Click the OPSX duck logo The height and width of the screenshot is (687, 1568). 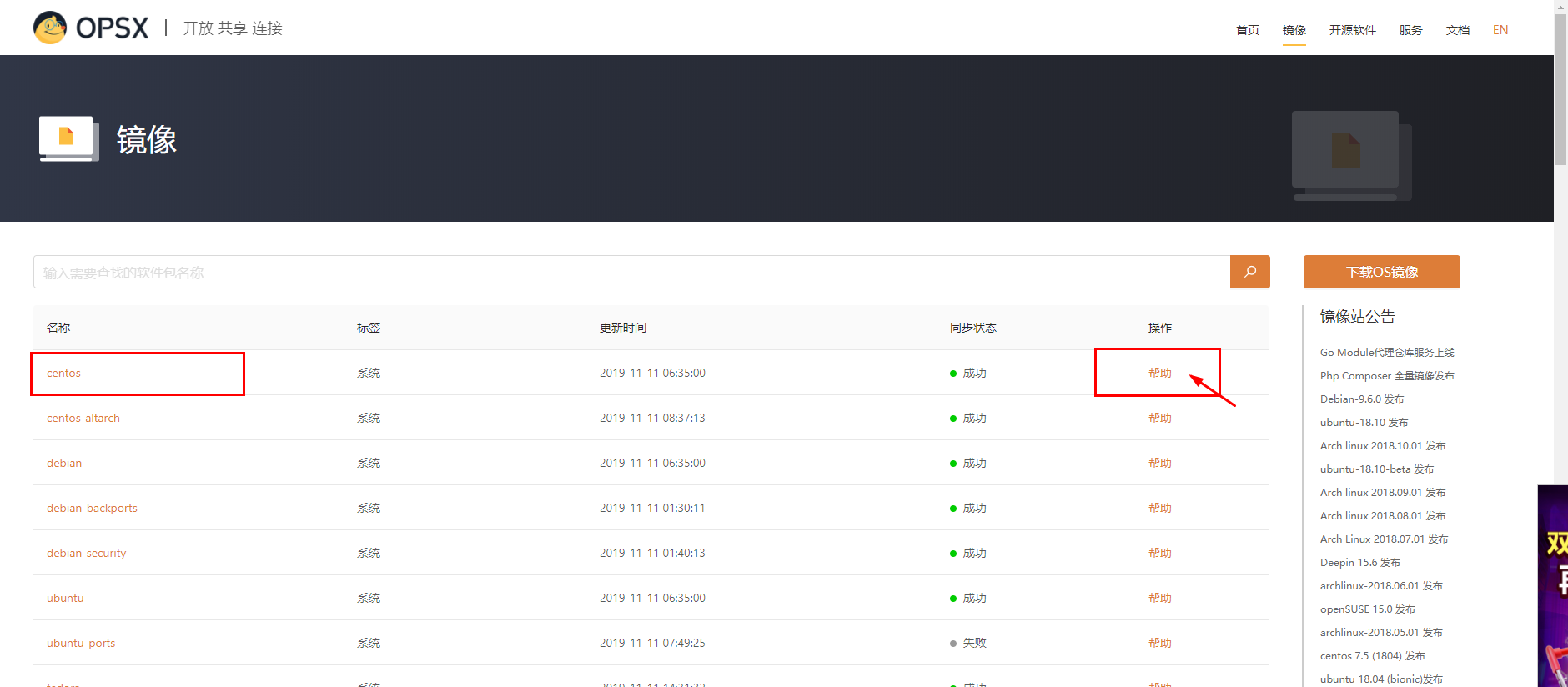(x=50, y=28)
